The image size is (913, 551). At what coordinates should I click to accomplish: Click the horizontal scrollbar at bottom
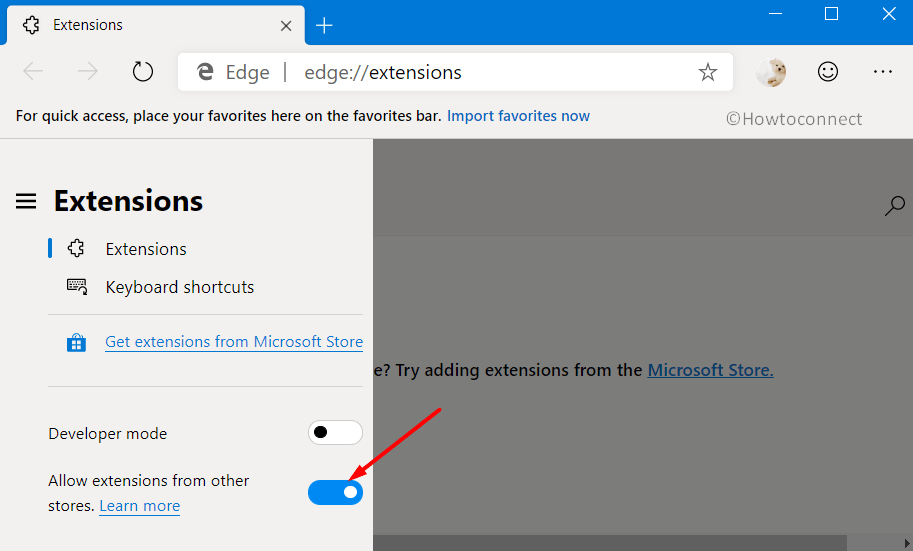coord(610,543)
